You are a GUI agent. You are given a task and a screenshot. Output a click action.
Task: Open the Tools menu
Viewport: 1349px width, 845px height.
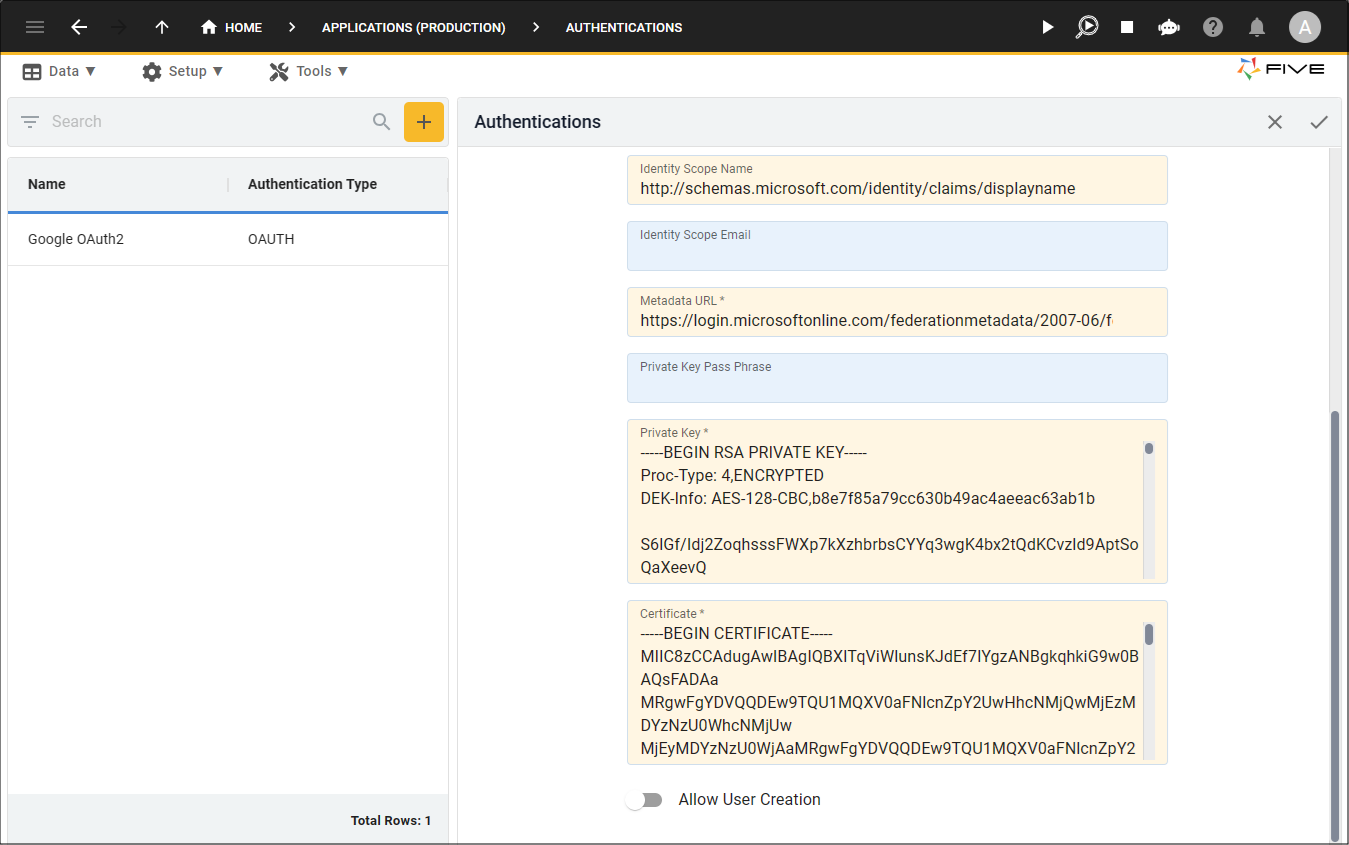[309, 71]
